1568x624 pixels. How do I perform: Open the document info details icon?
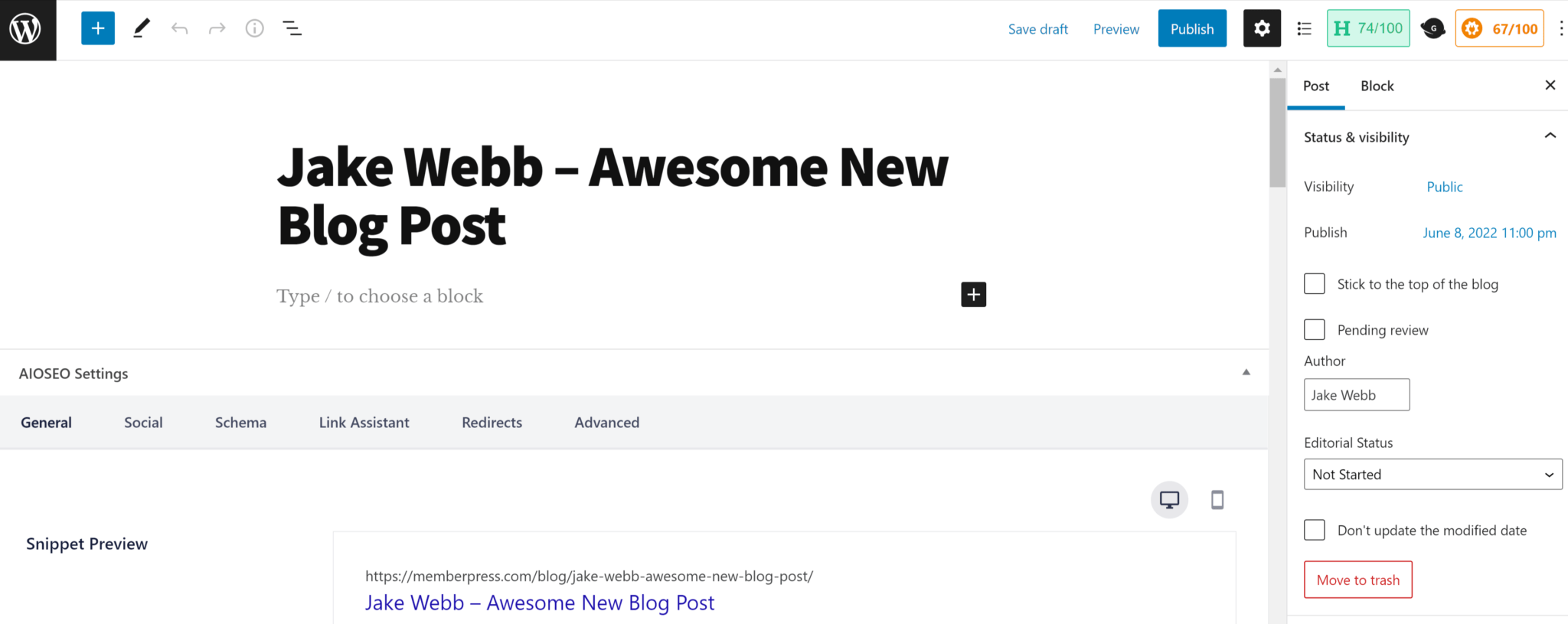point(254,28)
